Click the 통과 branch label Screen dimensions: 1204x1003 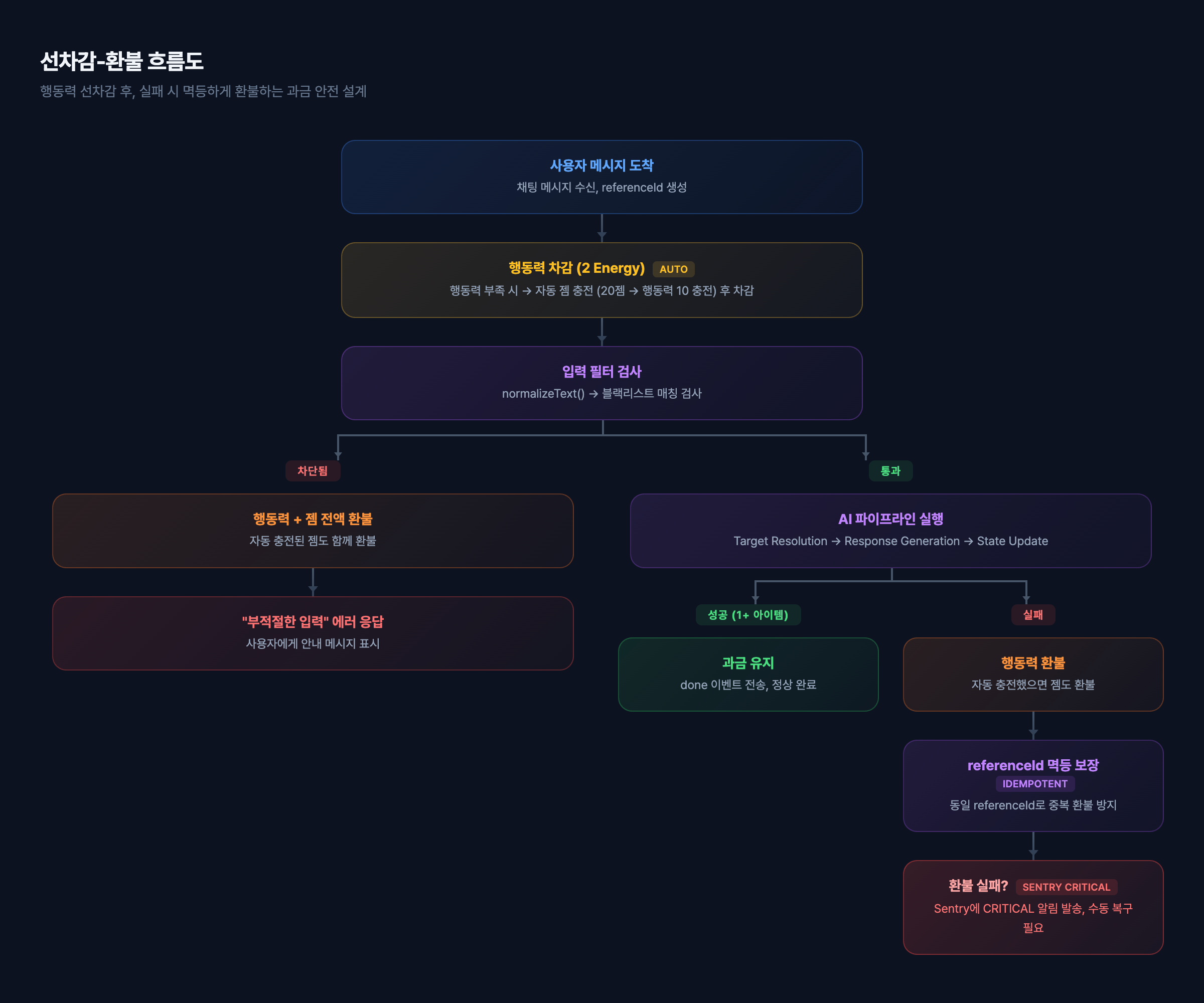[890, 470]
